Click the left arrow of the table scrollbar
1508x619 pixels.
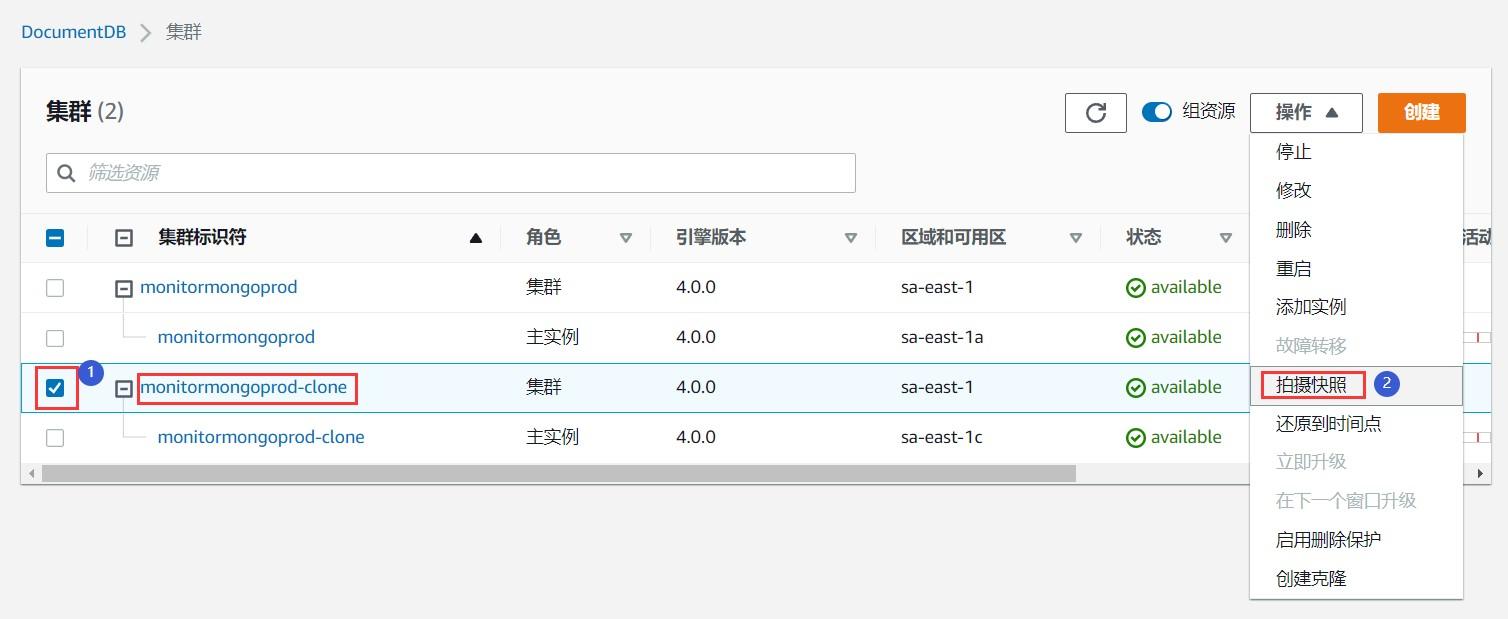point(31,473)
